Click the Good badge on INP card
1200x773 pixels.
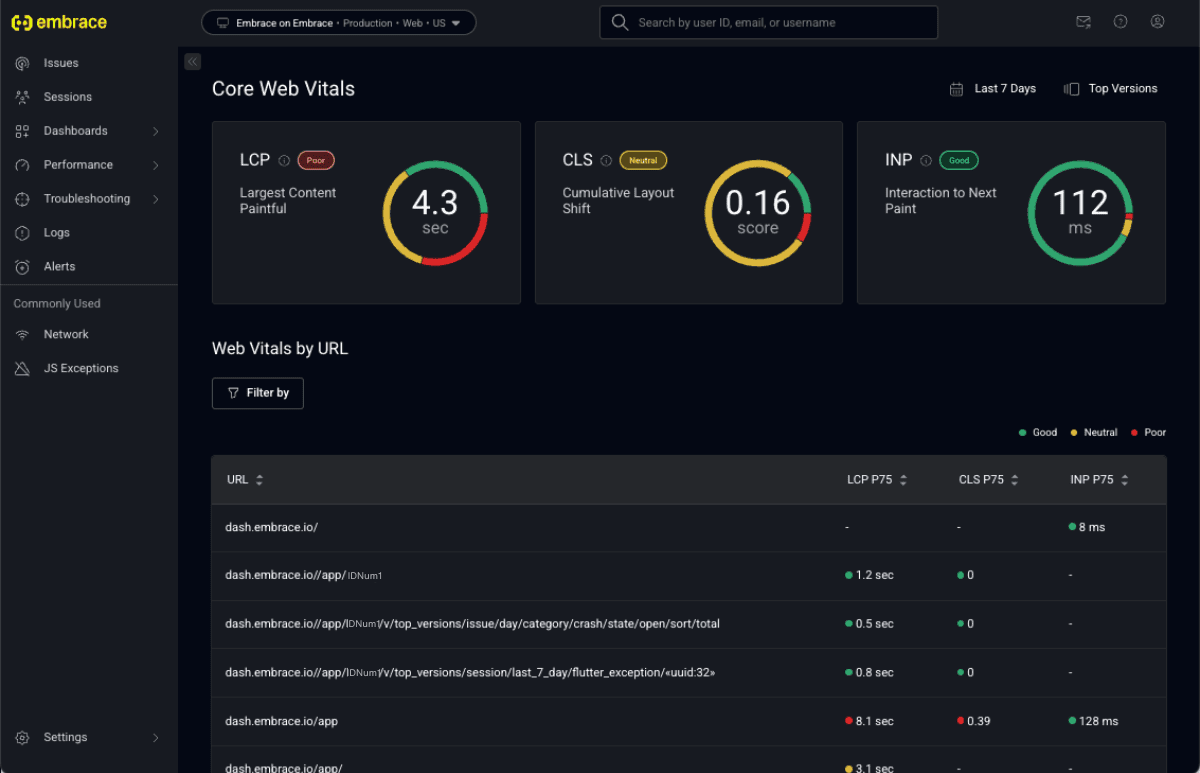coord(959,160)
